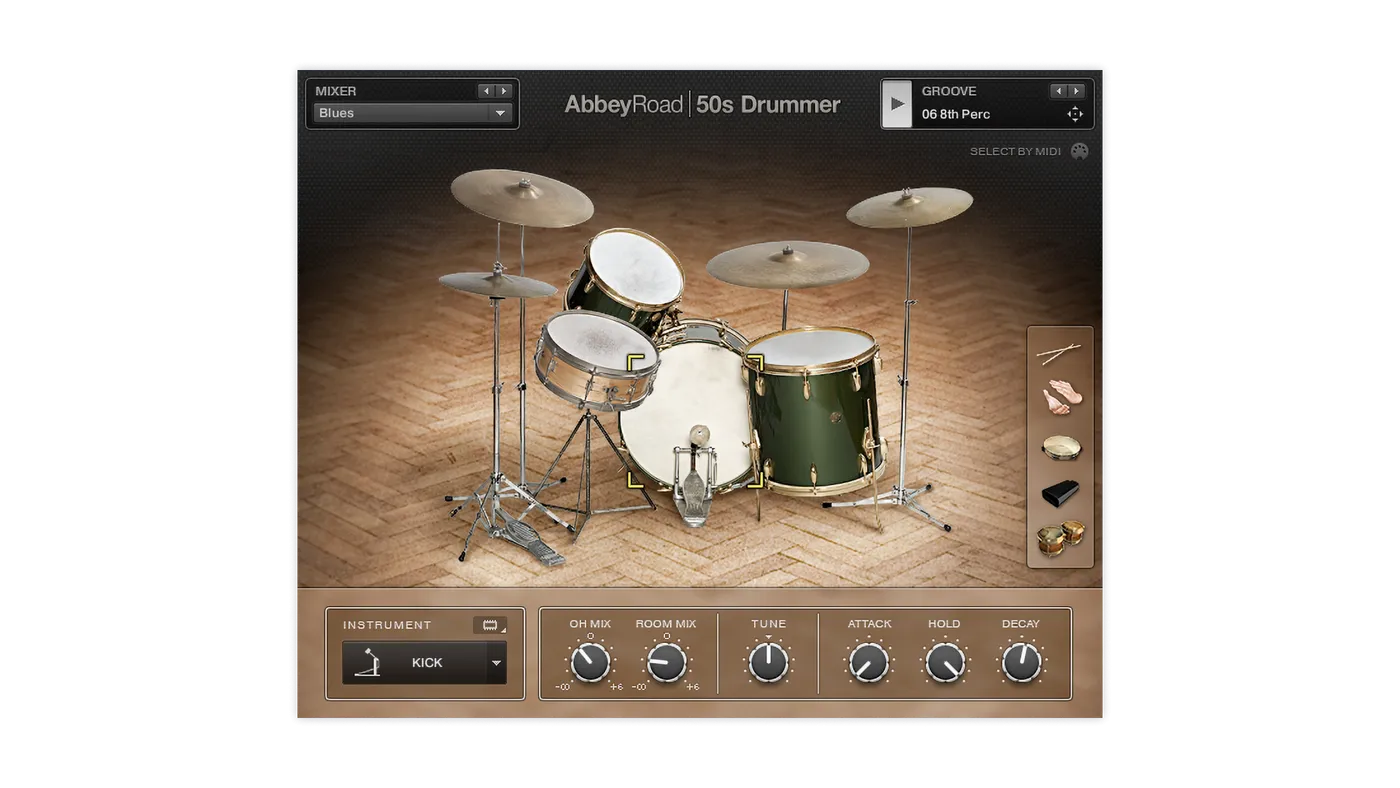The image size is (1400, 788).
Task: Select the cowbell percussion icon
Action: coord(1060,493)
